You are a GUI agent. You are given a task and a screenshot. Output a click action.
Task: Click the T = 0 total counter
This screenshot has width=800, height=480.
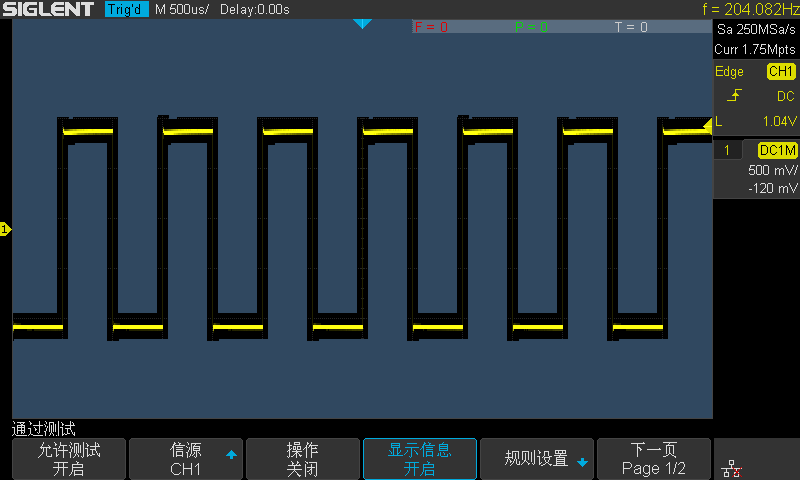coord(631,27)
